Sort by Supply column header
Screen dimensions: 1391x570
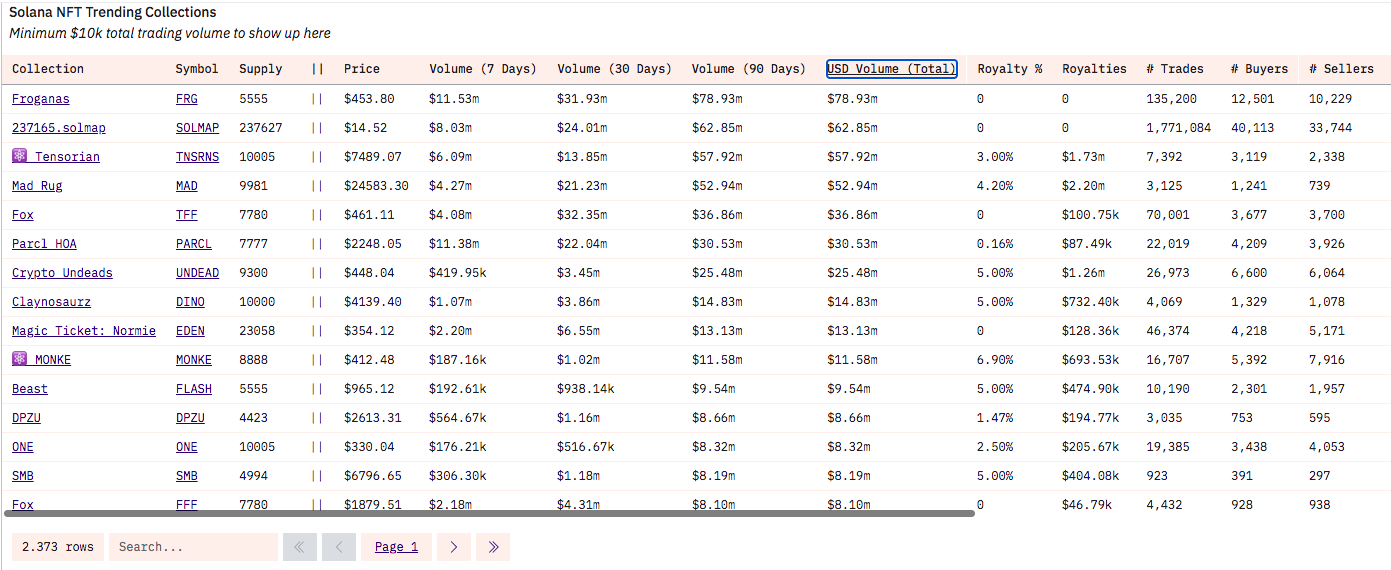point(261,69)
